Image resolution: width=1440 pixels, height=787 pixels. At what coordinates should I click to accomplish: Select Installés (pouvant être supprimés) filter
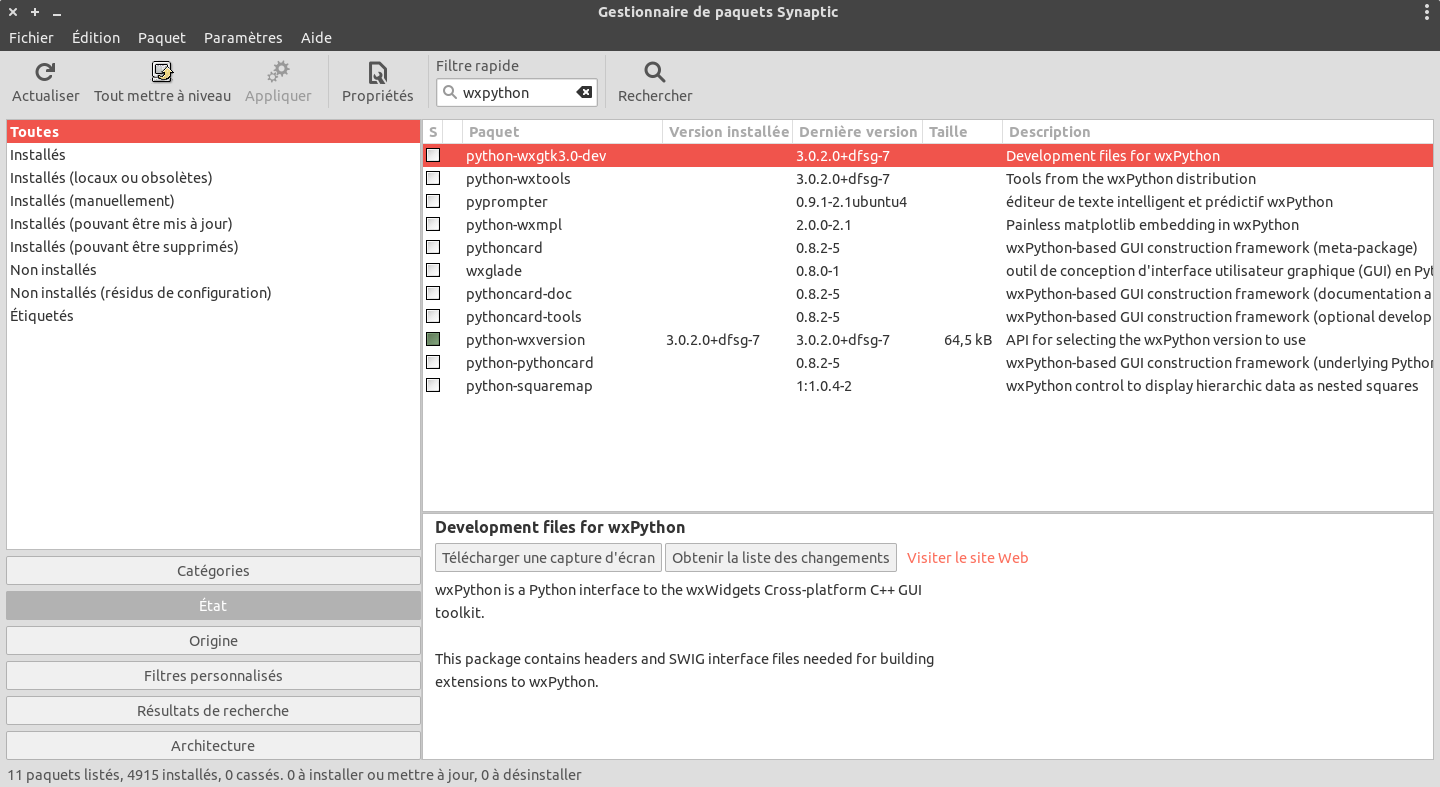click(213, 247)
